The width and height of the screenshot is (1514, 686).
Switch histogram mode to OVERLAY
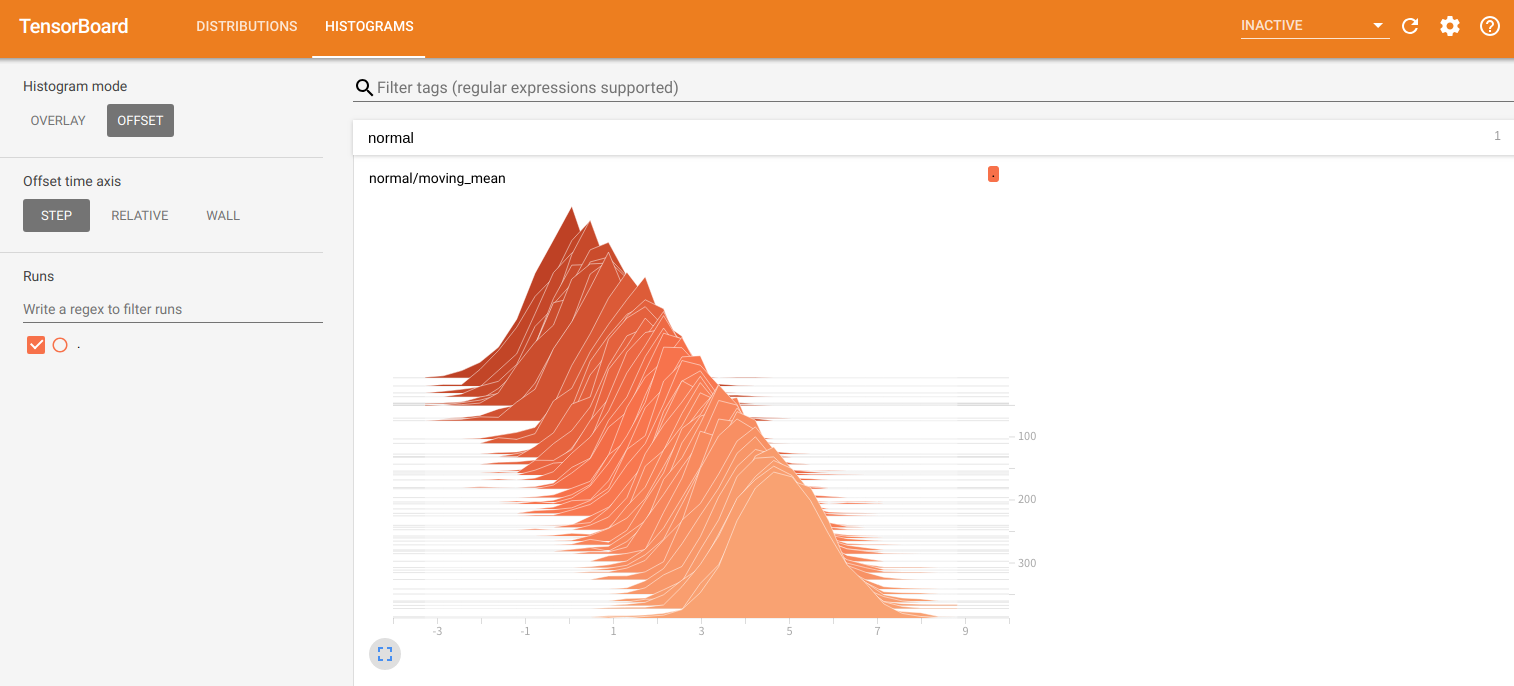pyautogui.click(x=57, y=120)
